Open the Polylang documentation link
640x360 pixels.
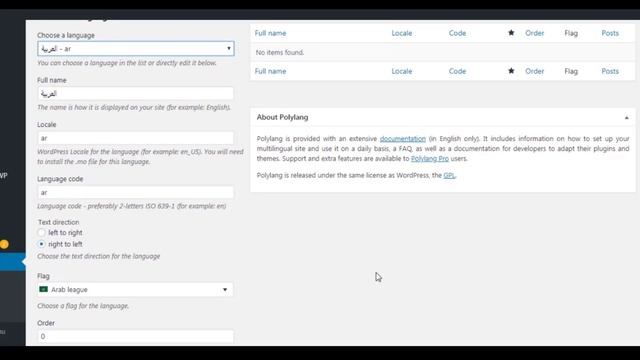[x=402, y=139]
